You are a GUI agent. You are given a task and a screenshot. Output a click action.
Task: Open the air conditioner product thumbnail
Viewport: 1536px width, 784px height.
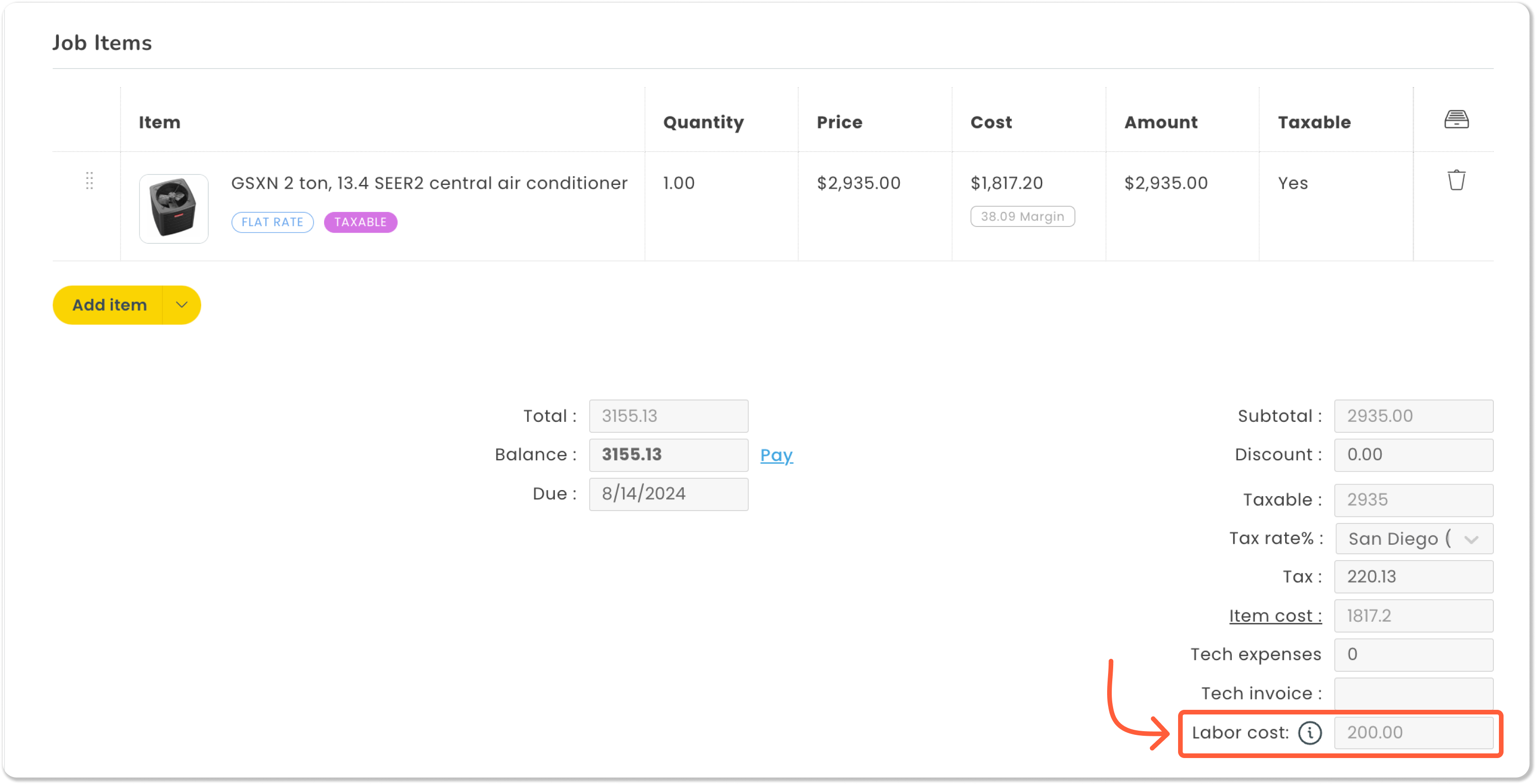point(173,209)
